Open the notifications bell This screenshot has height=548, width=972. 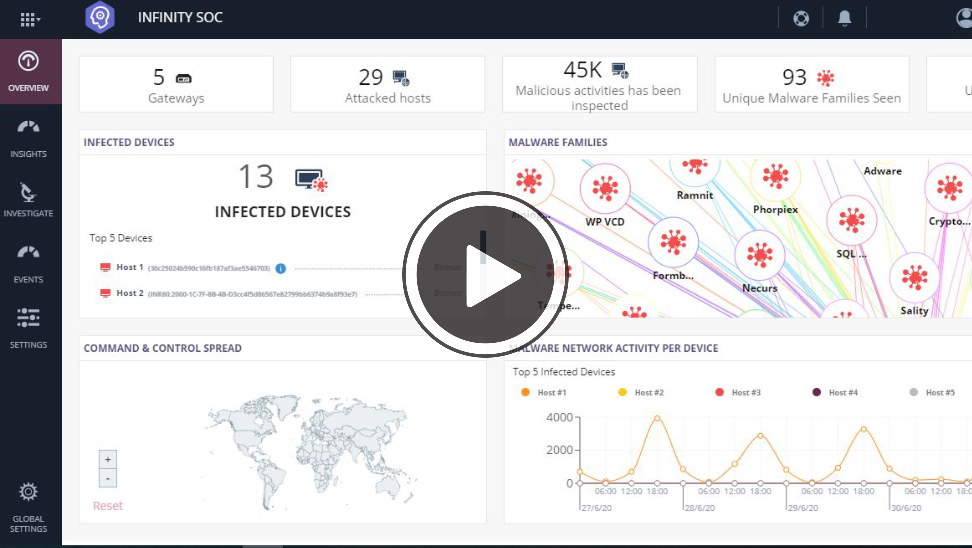tap(844, 18)
